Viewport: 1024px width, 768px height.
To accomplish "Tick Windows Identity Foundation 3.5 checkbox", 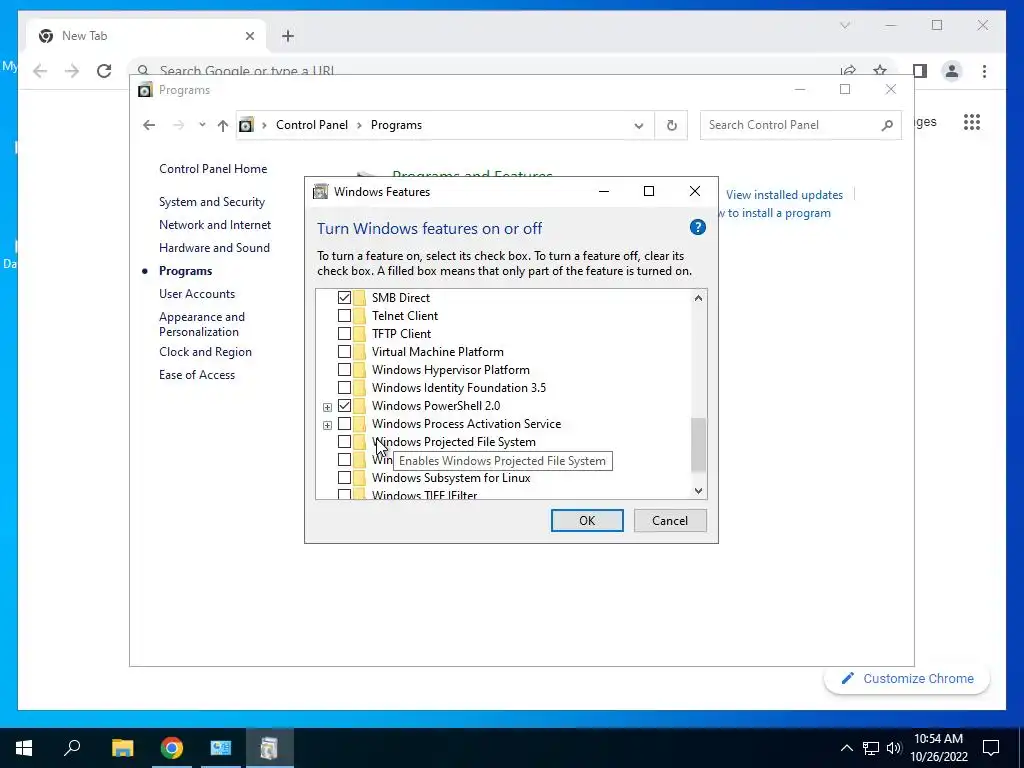I will tap(344, 387).
